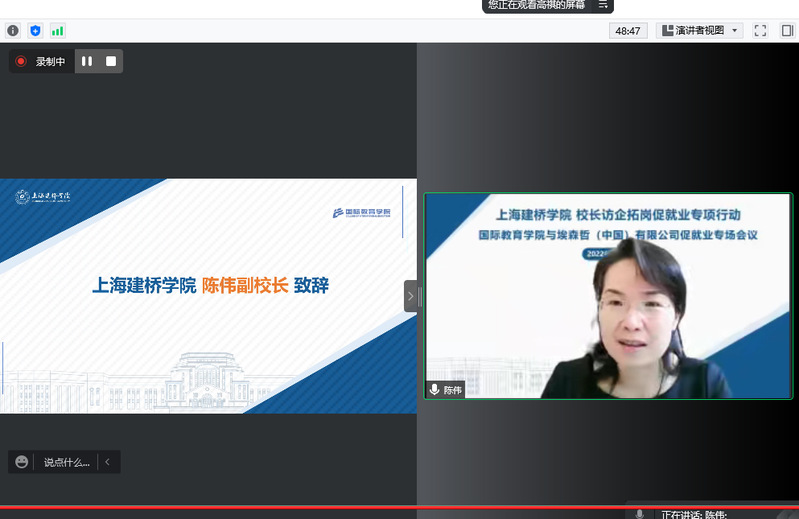
Task: Check the green network signal icon
Action: pyautogui.click(x=57, y=31)
